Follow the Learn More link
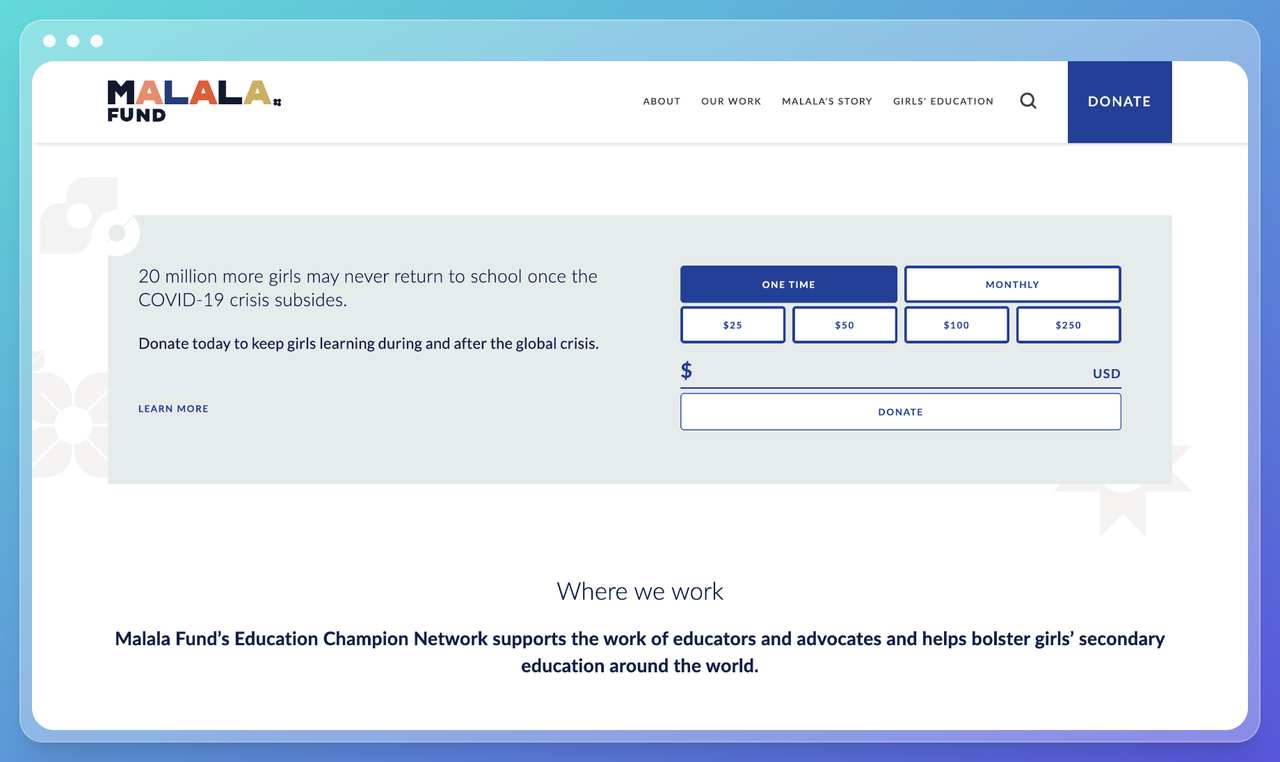Viewport: 1280px width, 762px height. [174, 409]
